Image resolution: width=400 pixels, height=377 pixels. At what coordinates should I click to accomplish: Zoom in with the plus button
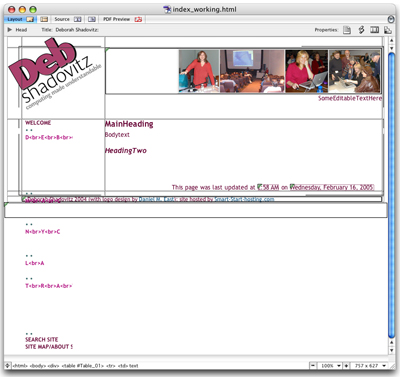pyautogui.click(x=346, y=366)
